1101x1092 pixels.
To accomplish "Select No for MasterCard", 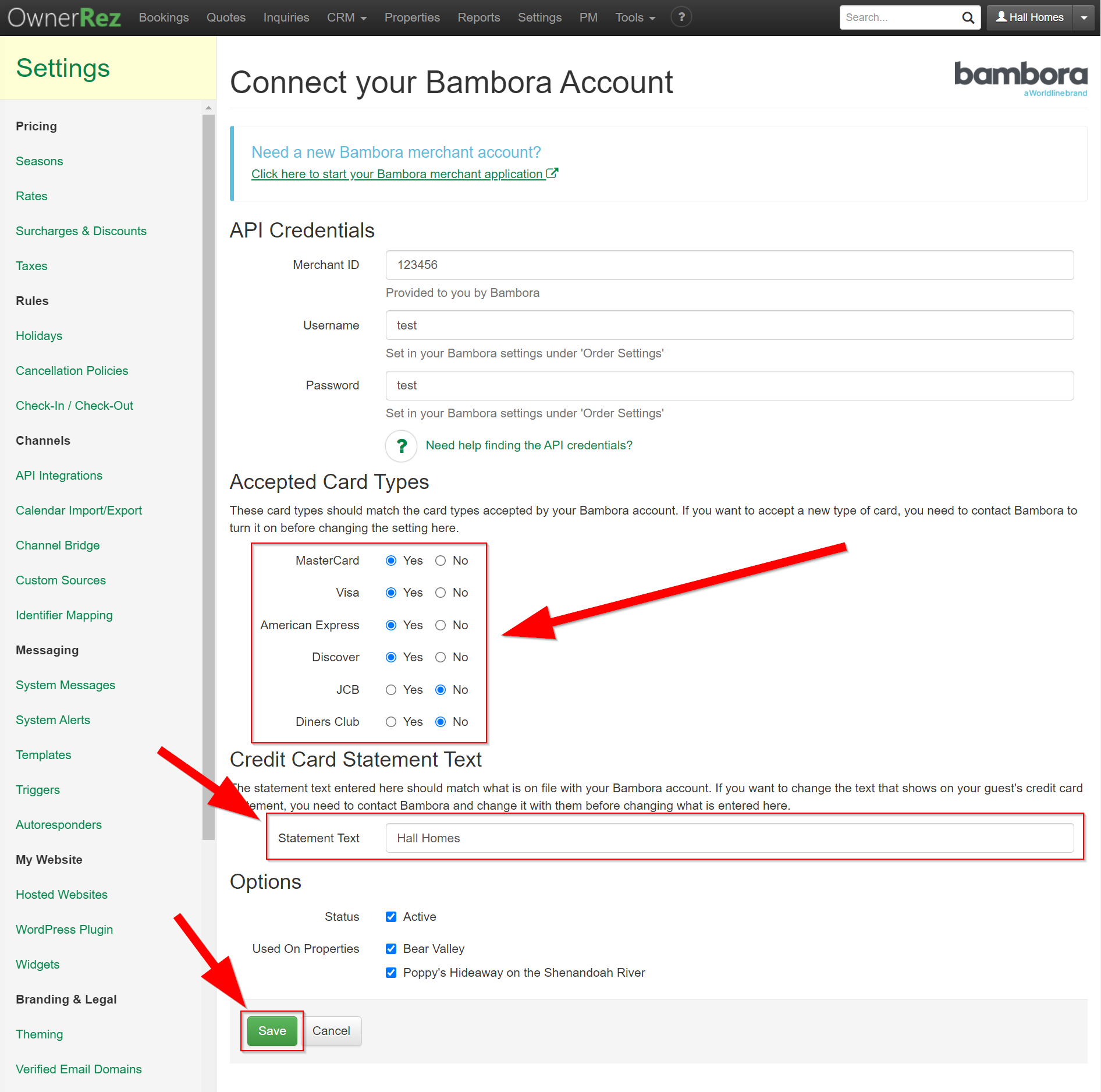I will point(441,561).
